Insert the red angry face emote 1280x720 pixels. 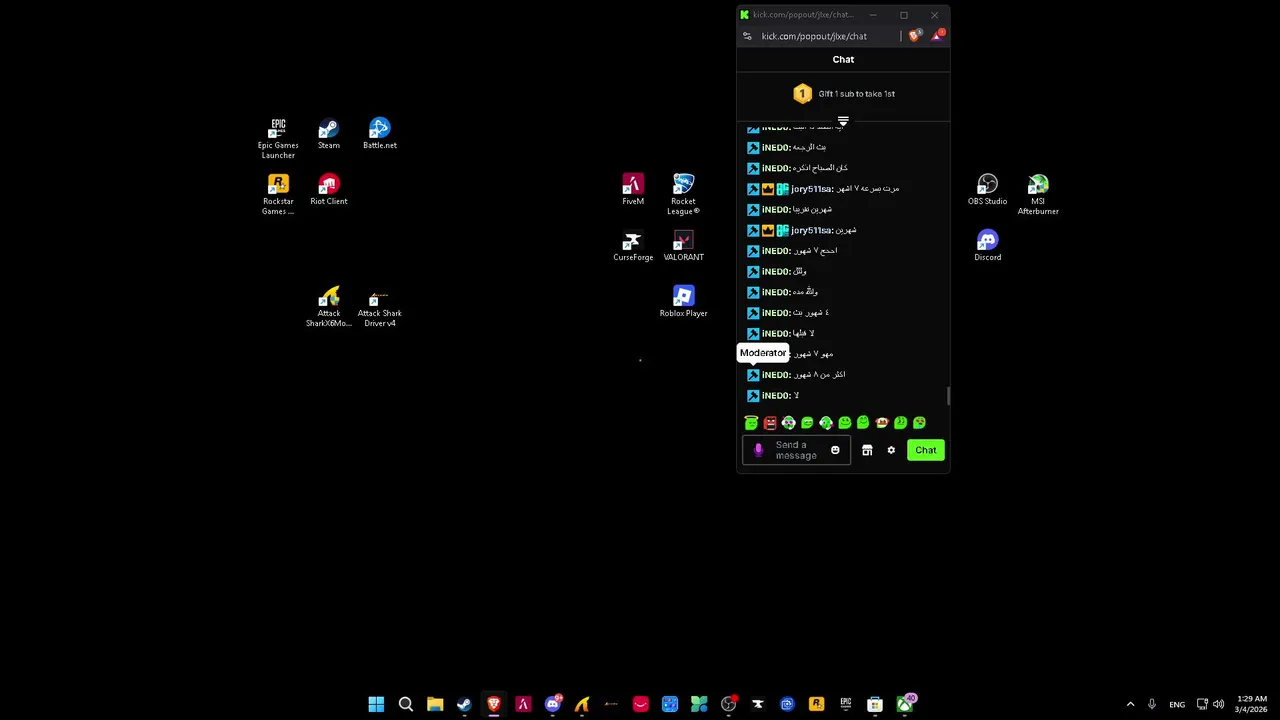(x=770, y=423)
